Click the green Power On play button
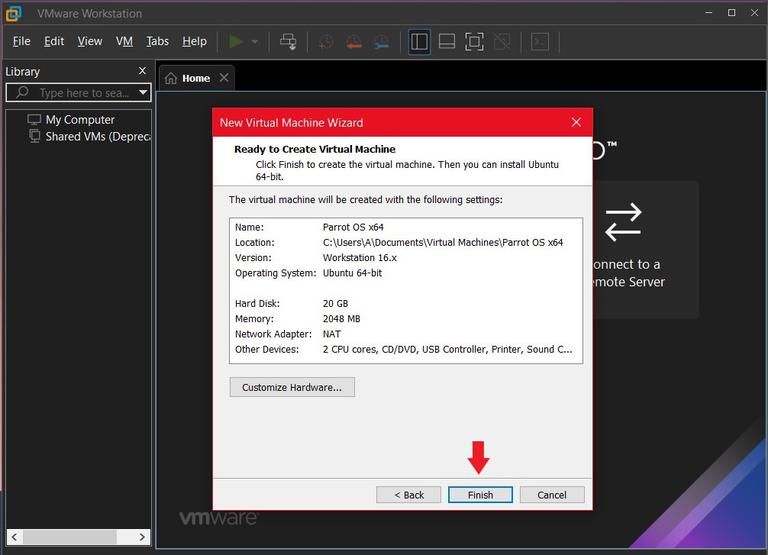The width and height of the screenshot is (768, 555). tap(236, 42)
